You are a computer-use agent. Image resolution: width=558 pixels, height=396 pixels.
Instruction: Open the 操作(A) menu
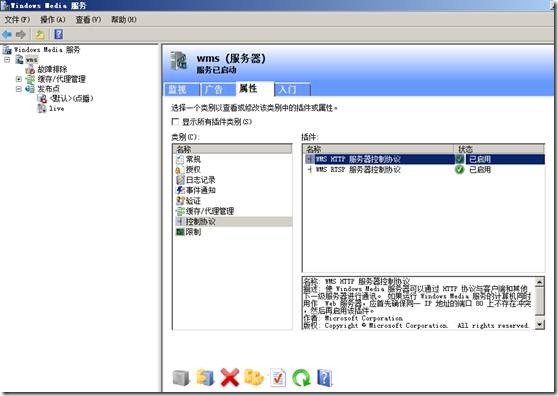pos(53,20)
